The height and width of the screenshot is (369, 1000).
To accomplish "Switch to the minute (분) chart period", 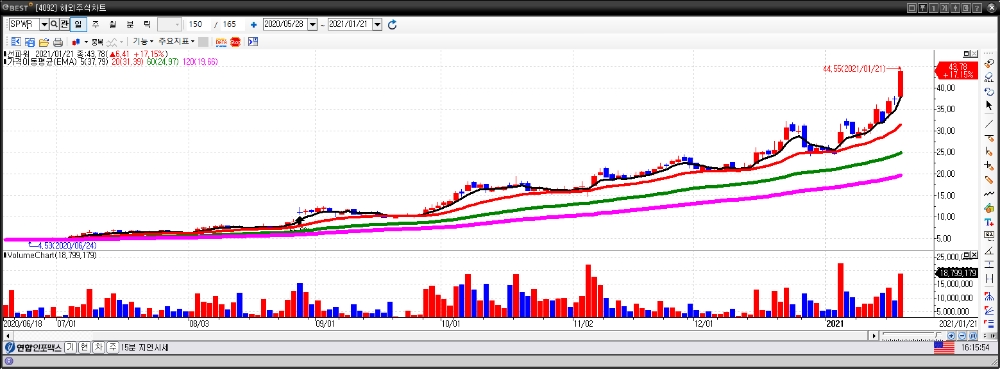I will pyautogui.click(x=130, y=24).
